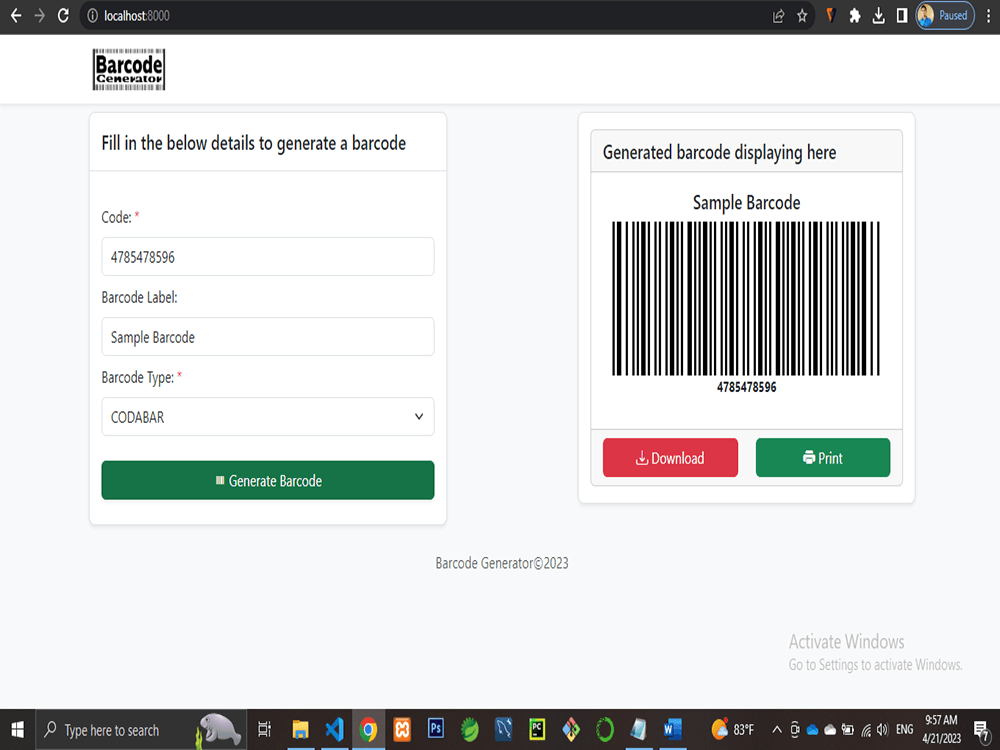
Task: Click the browser back arrow
Action: click(16, 15)
